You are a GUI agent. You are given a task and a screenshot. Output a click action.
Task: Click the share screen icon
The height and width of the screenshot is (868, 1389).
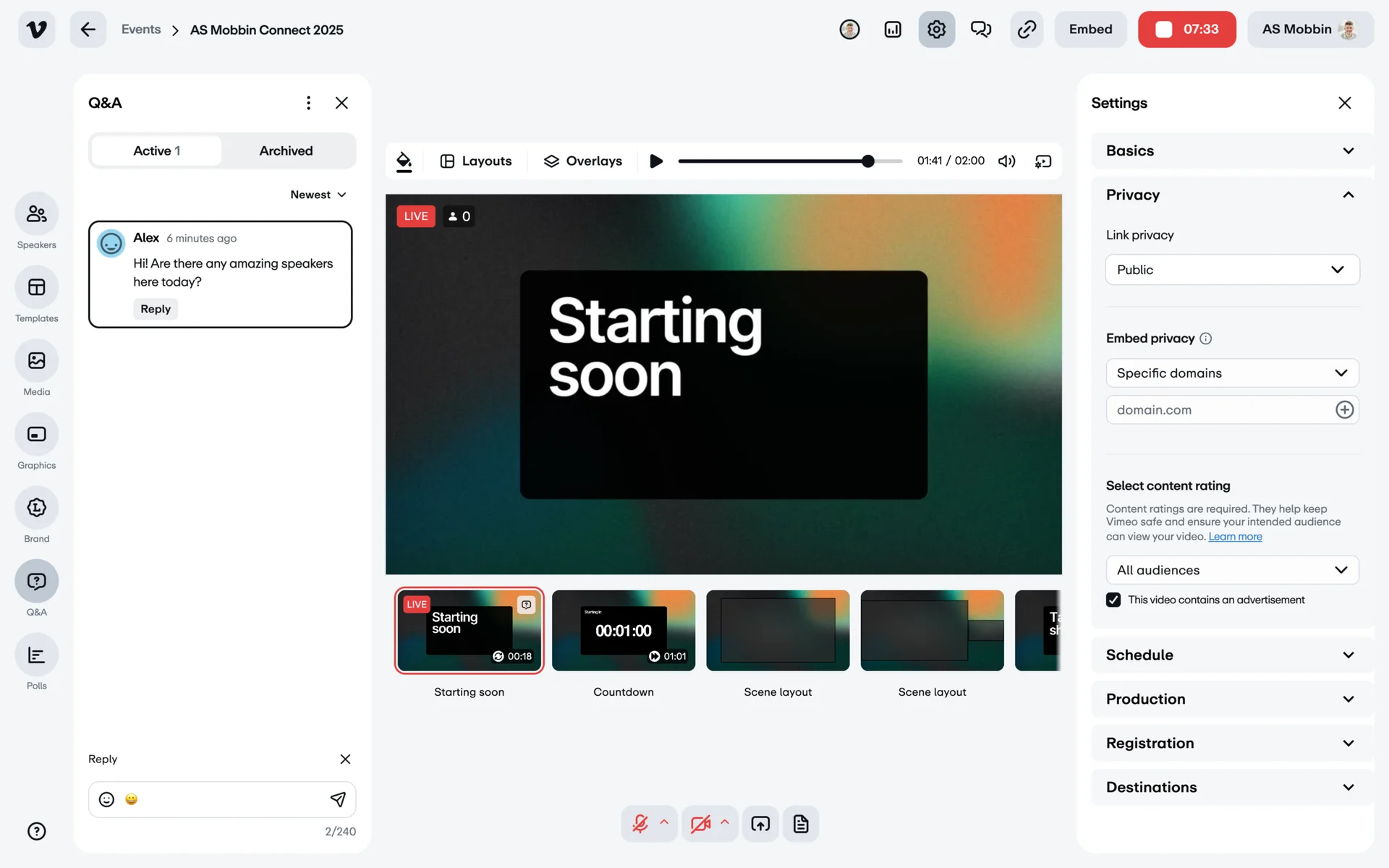tap(760, 824)
